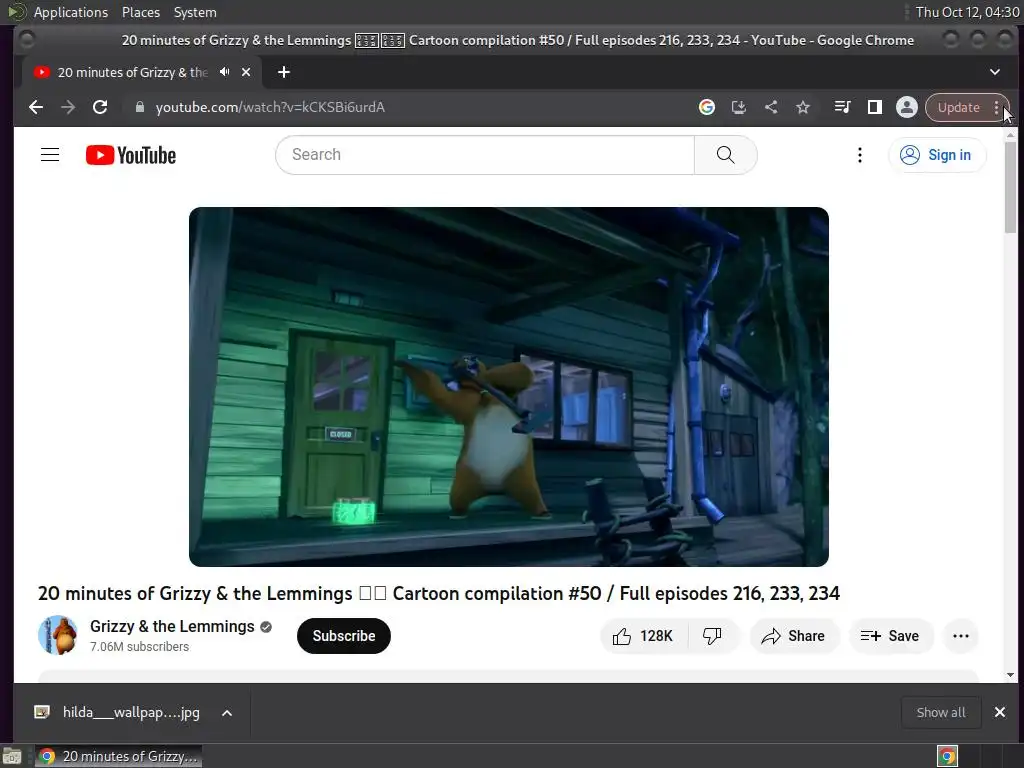The image size is (1024, 768).
Task: Click the address bar URL
Action: (270, 107)
